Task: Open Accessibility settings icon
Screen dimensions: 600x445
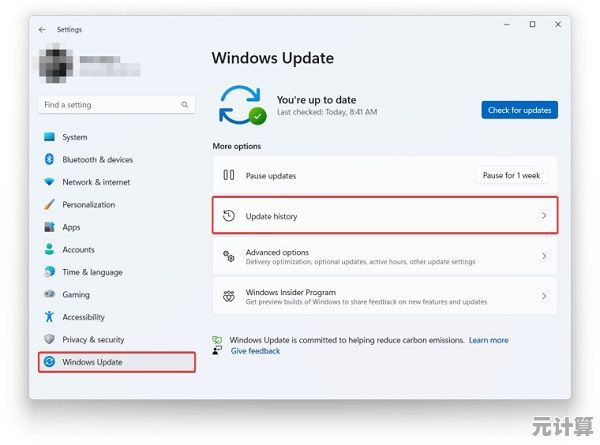Action: coord(48,317)
